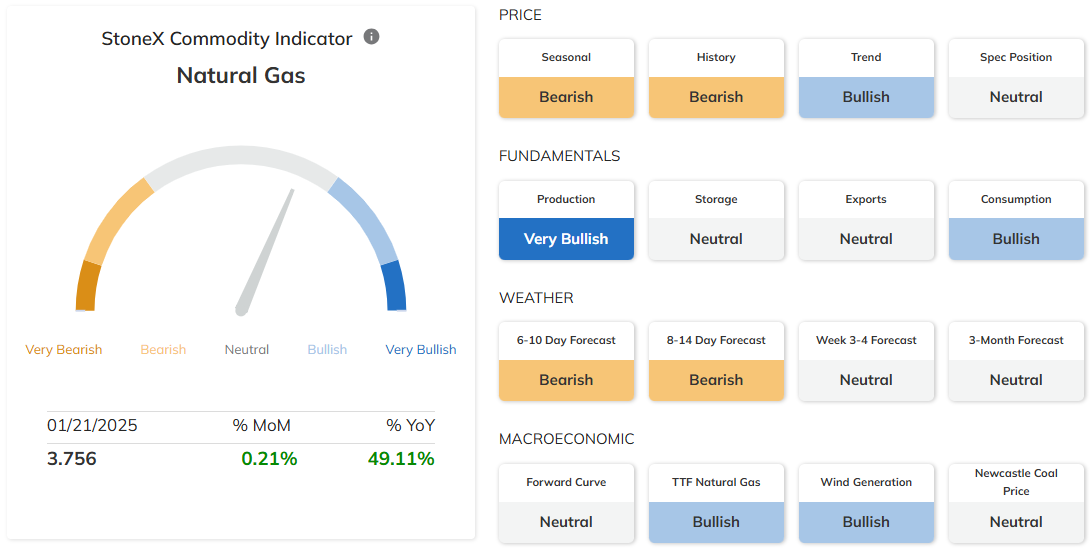
Task: Click the Bullish gauge legend label
Action: (x=327, y=349)
